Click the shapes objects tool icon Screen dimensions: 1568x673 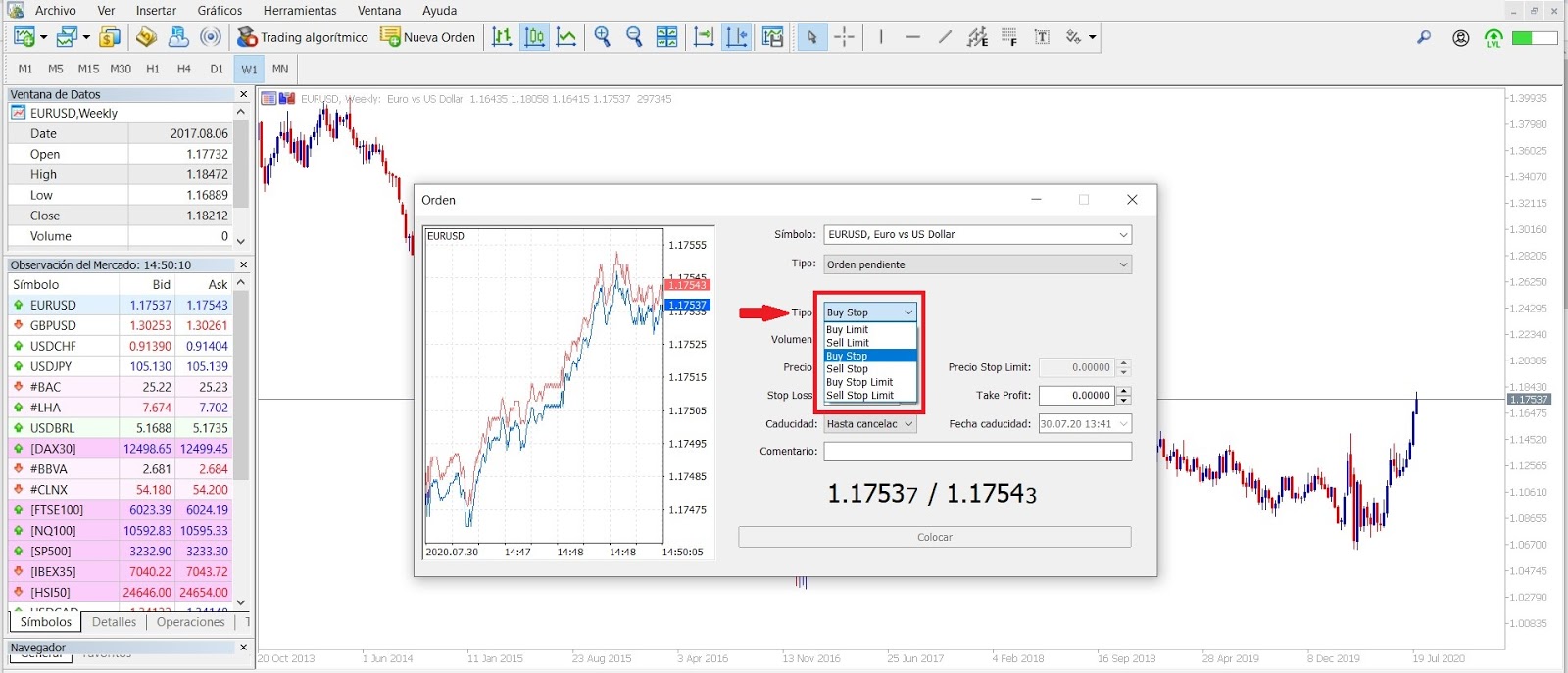click(x=1074, y=37)
